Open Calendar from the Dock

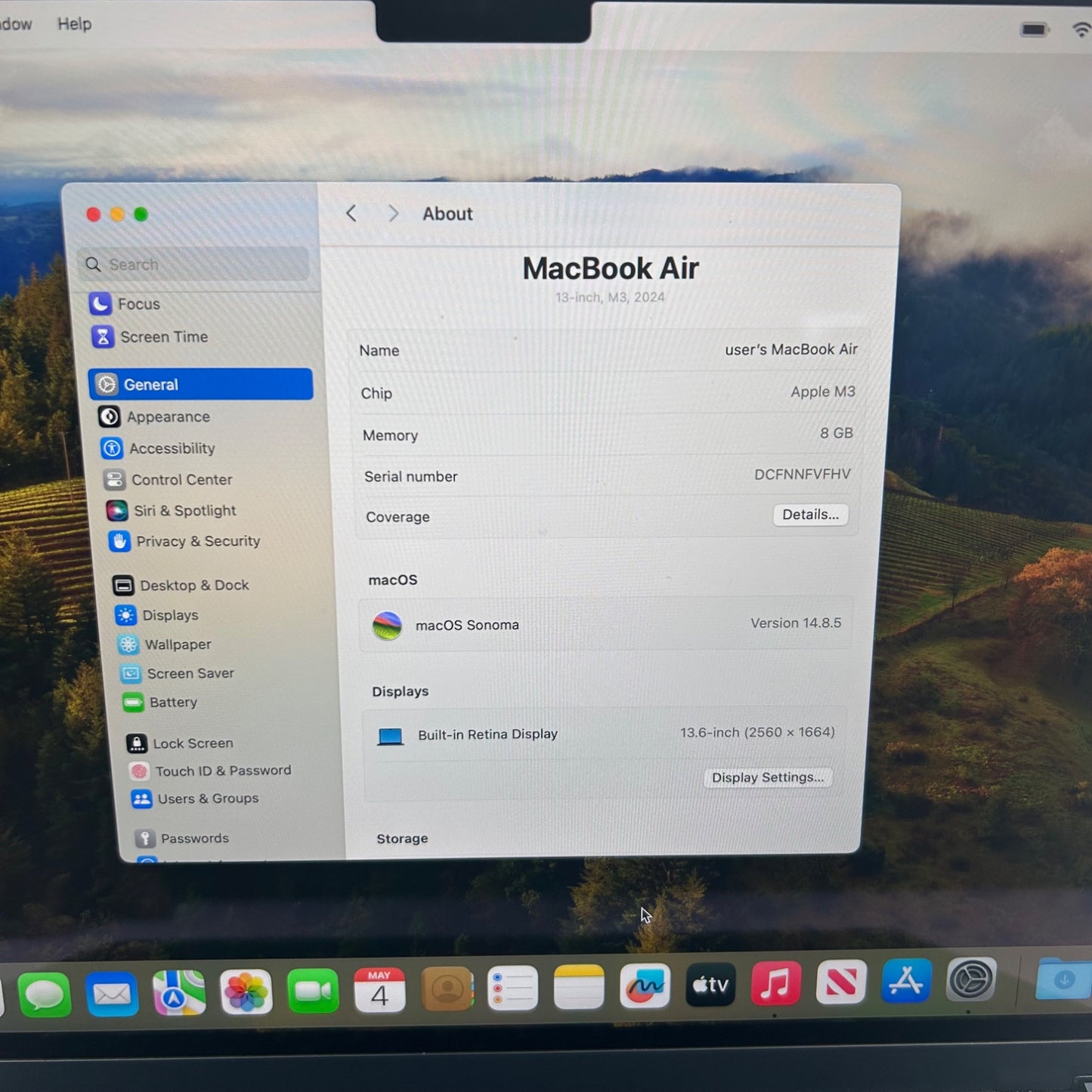tap(379, 990)
